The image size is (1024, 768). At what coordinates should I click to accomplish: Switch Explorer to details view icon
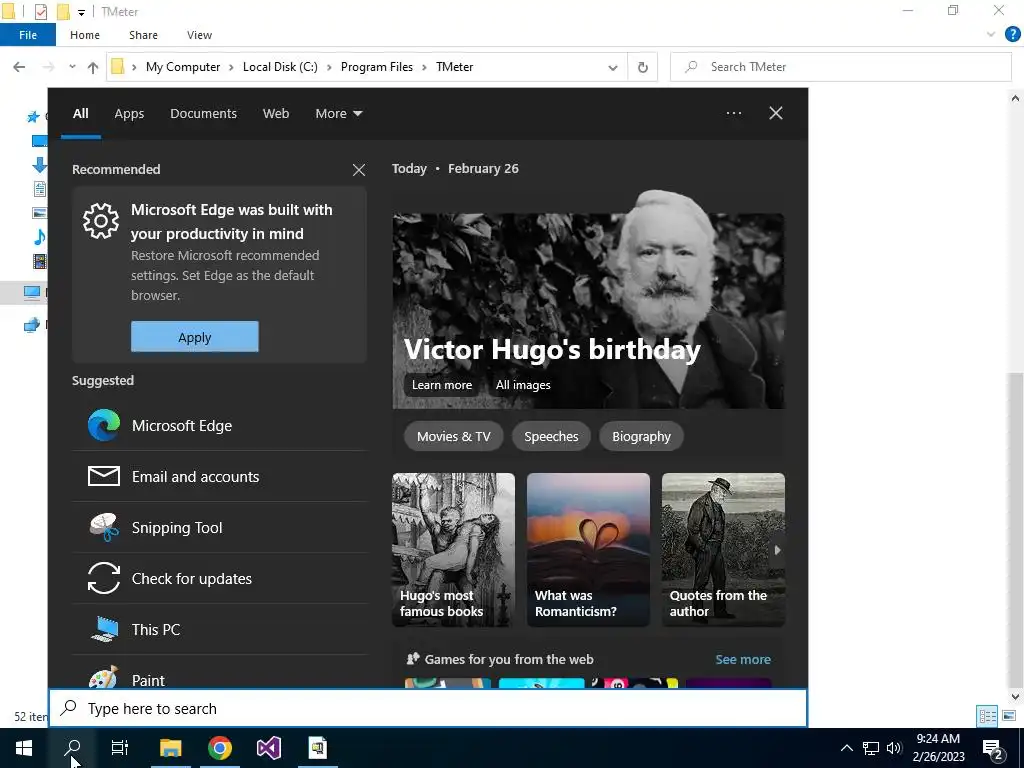pyautogui.click(x=987, y=716)
